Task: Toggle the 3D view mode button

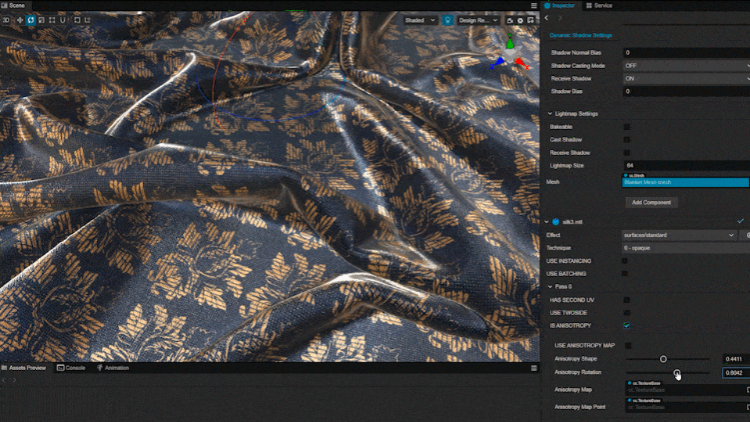Action: tap(6, 20)
